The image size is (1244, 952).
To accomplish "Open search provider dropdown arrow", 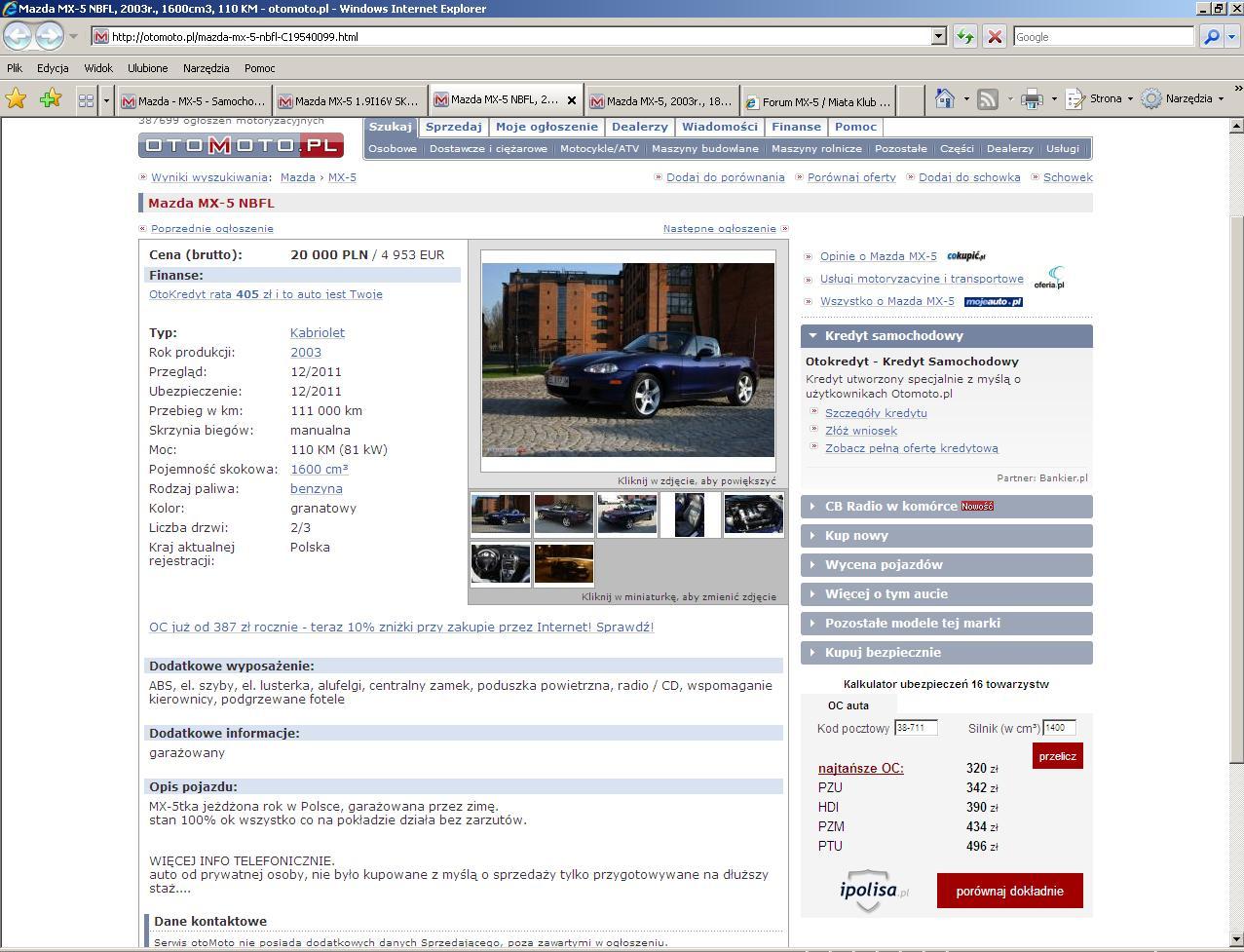I will pos(1232,36).
